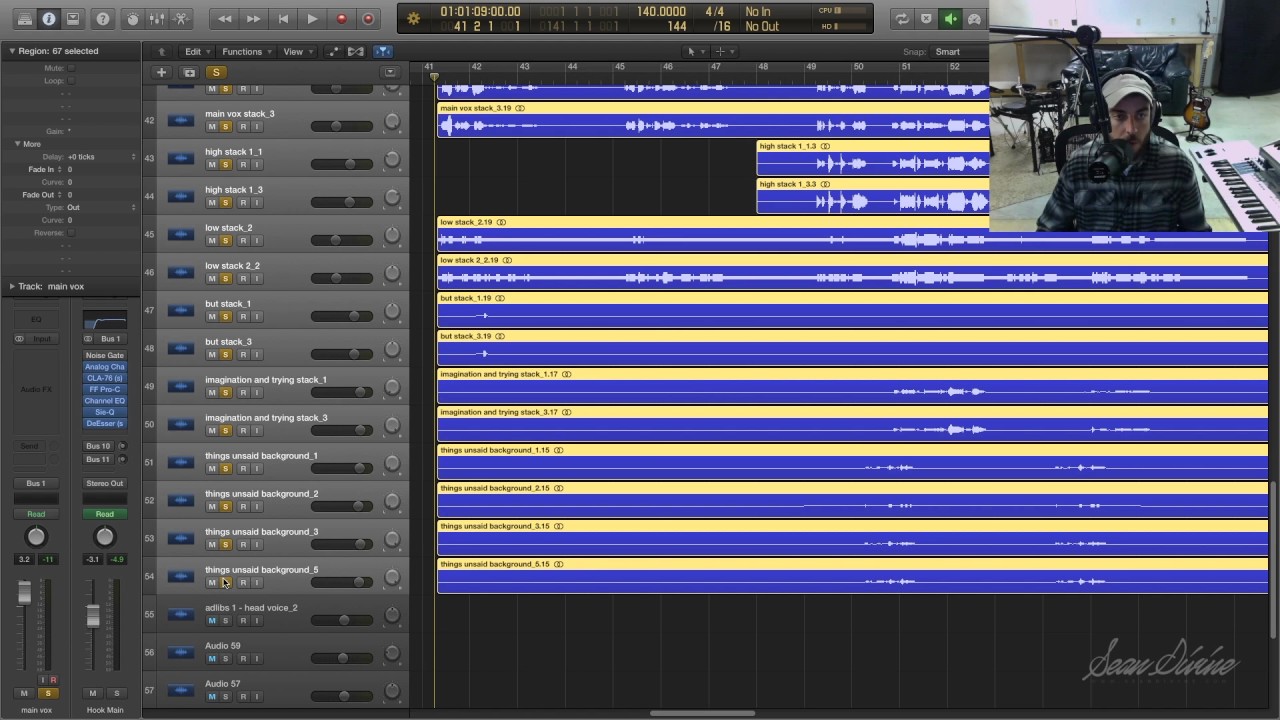Toggle input monitoring on but stack_1
This screenshot has width=1280, height=720.
coord(257,317)
